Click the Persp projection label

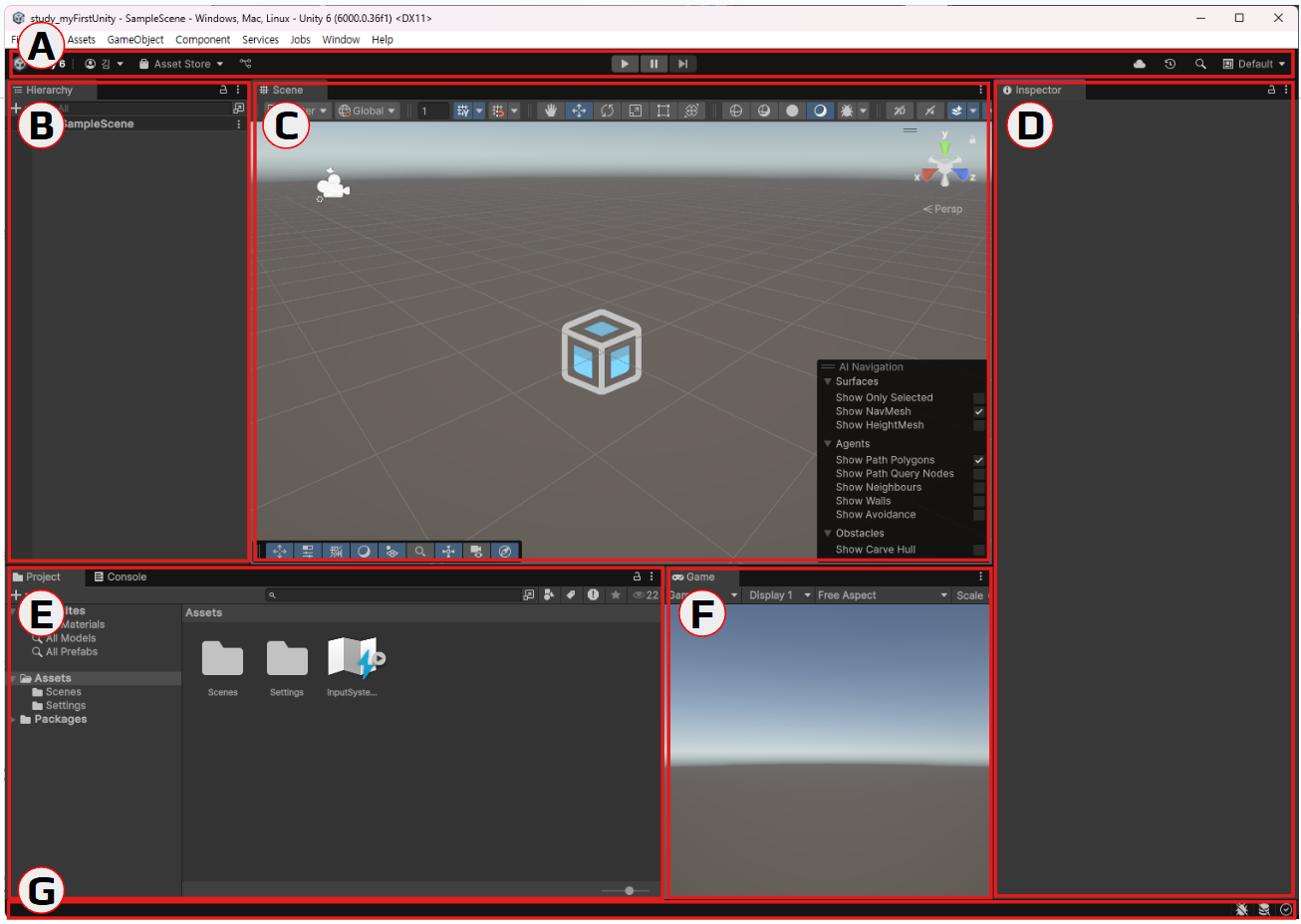942,209
